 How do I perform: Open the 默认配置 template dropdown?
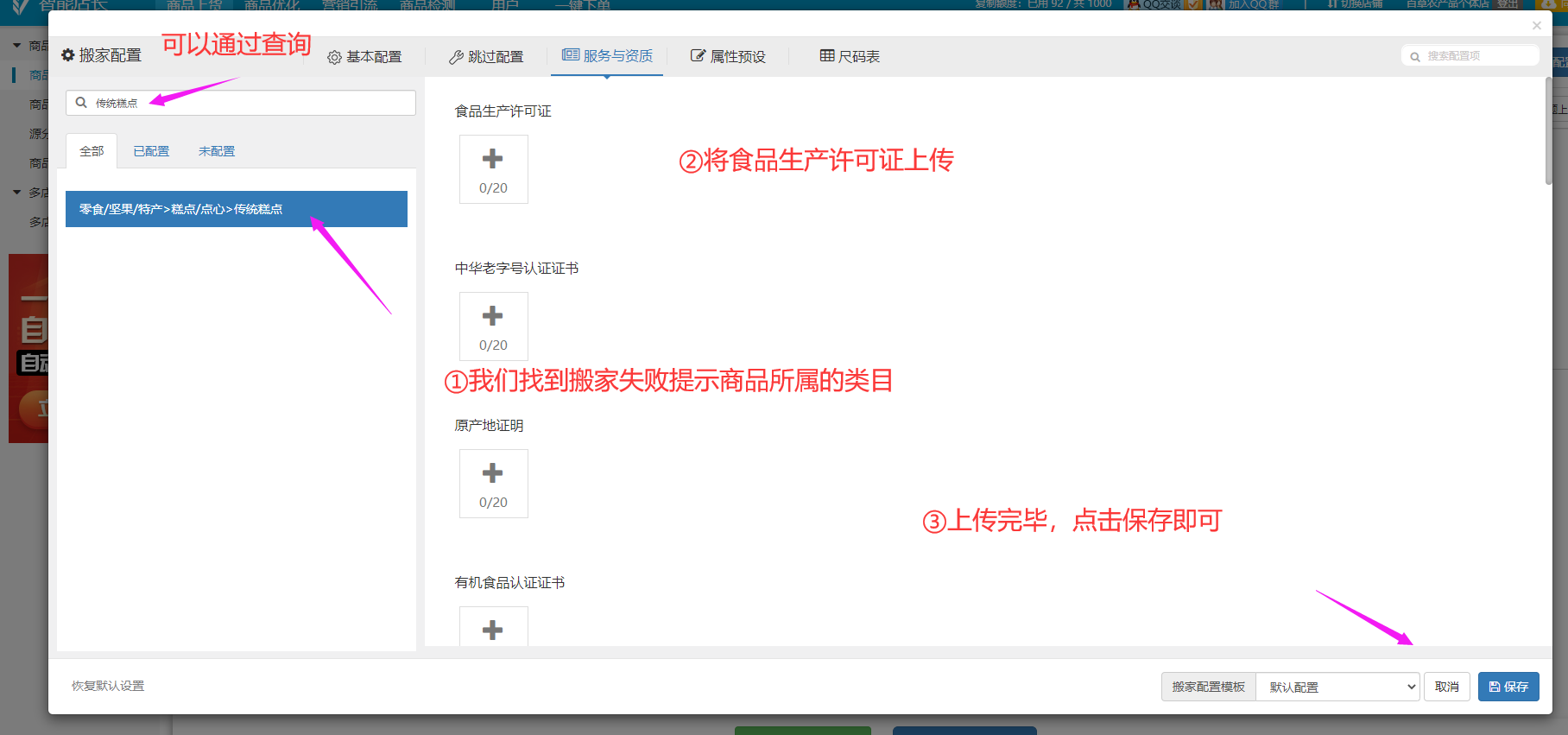(1337, 687)
